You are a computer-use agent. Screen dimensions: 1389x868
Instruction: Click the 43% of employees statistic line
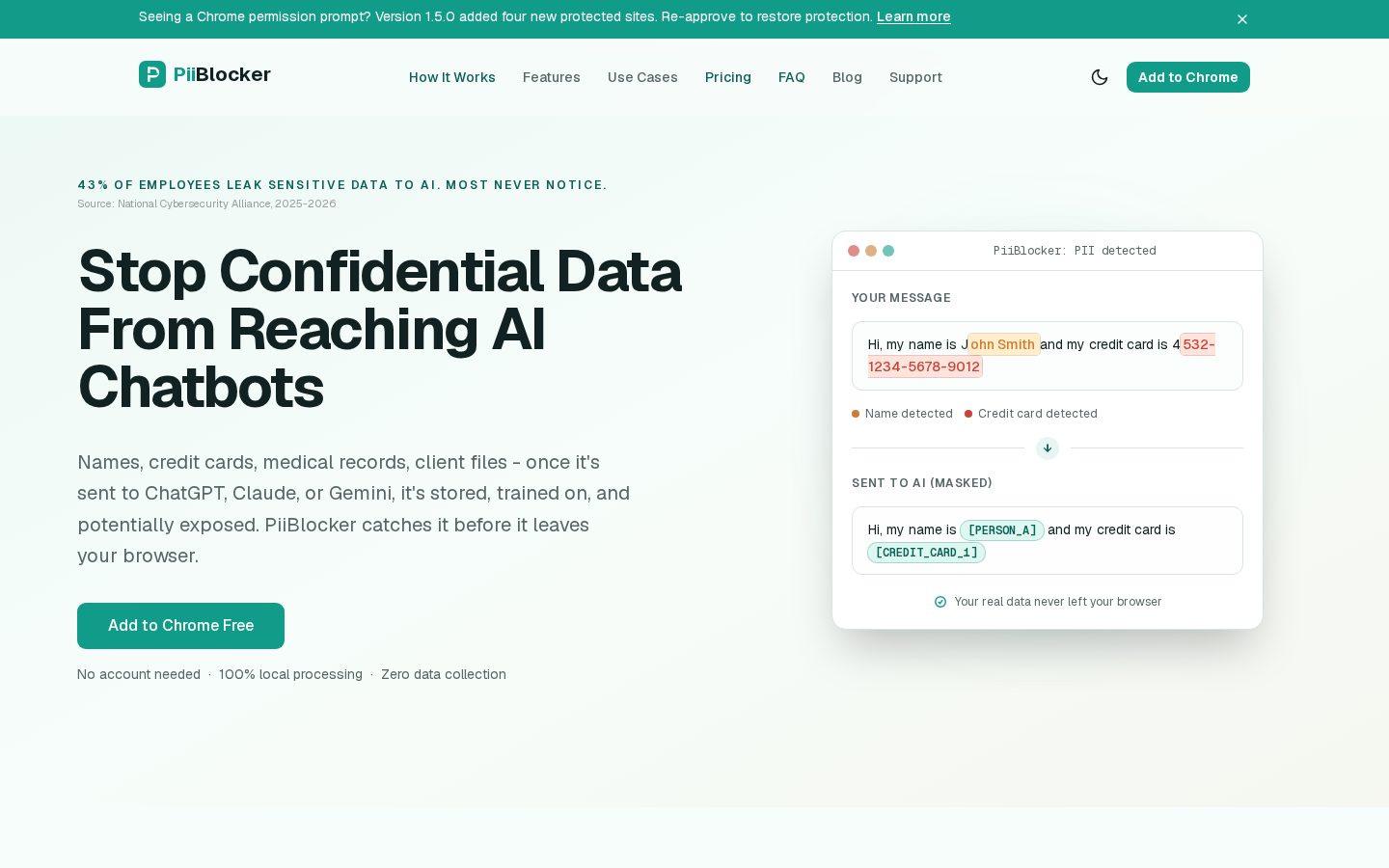pos(342,185)
